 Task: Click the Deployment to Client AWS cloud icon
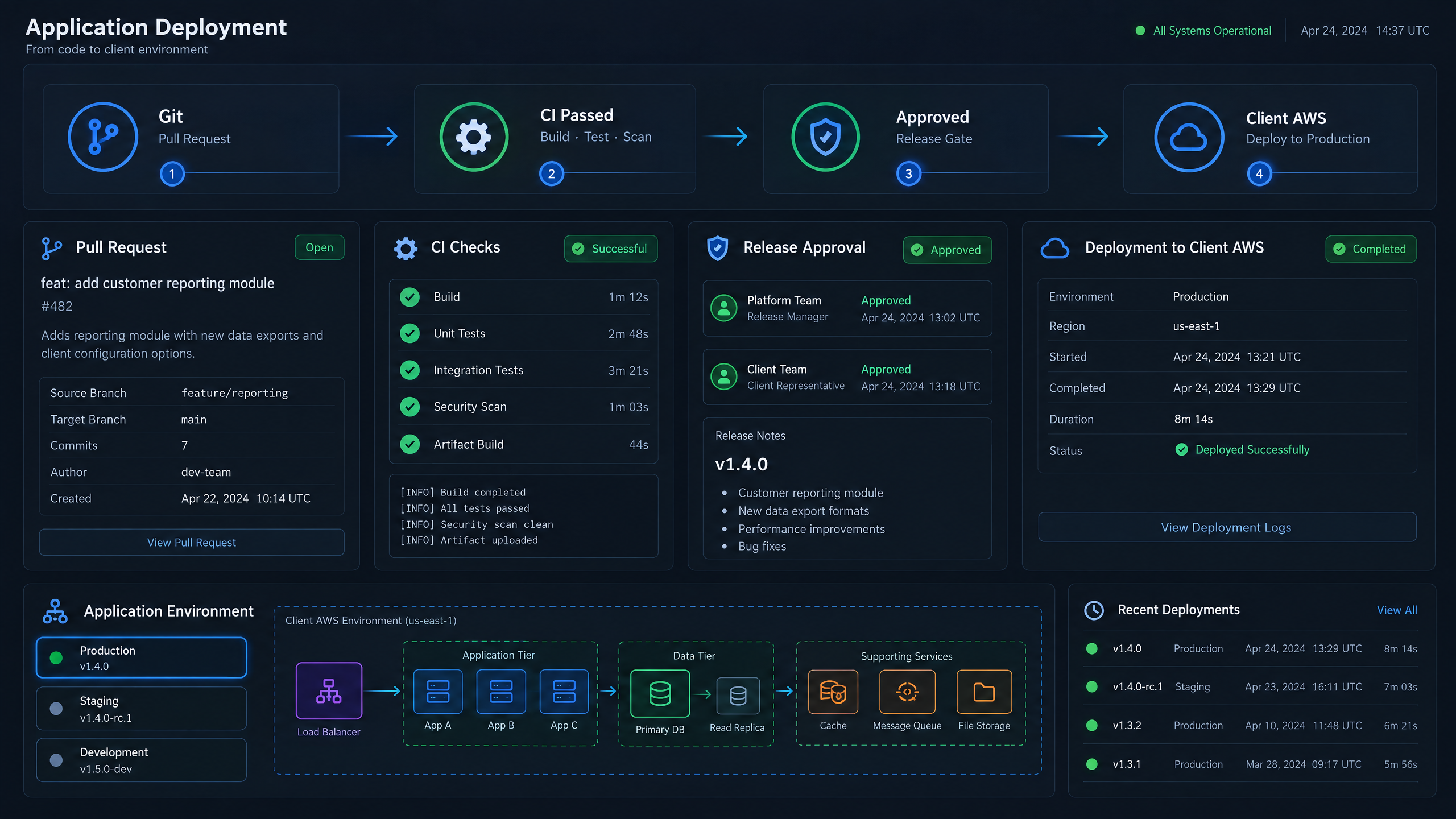(x=1054, y=249)
